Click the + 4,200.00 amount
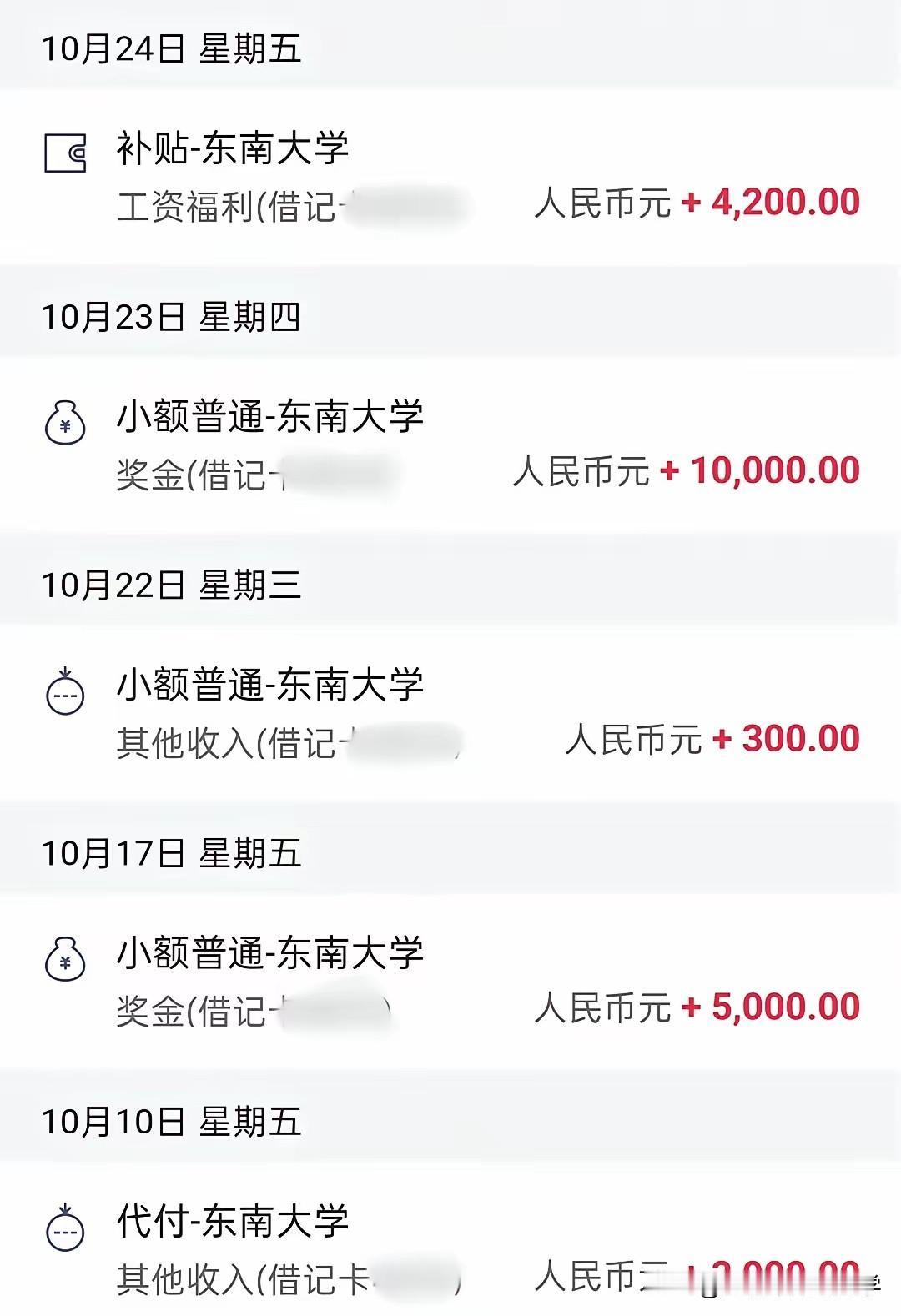Viewport: 901px width, 1316px height. [771, 203]
